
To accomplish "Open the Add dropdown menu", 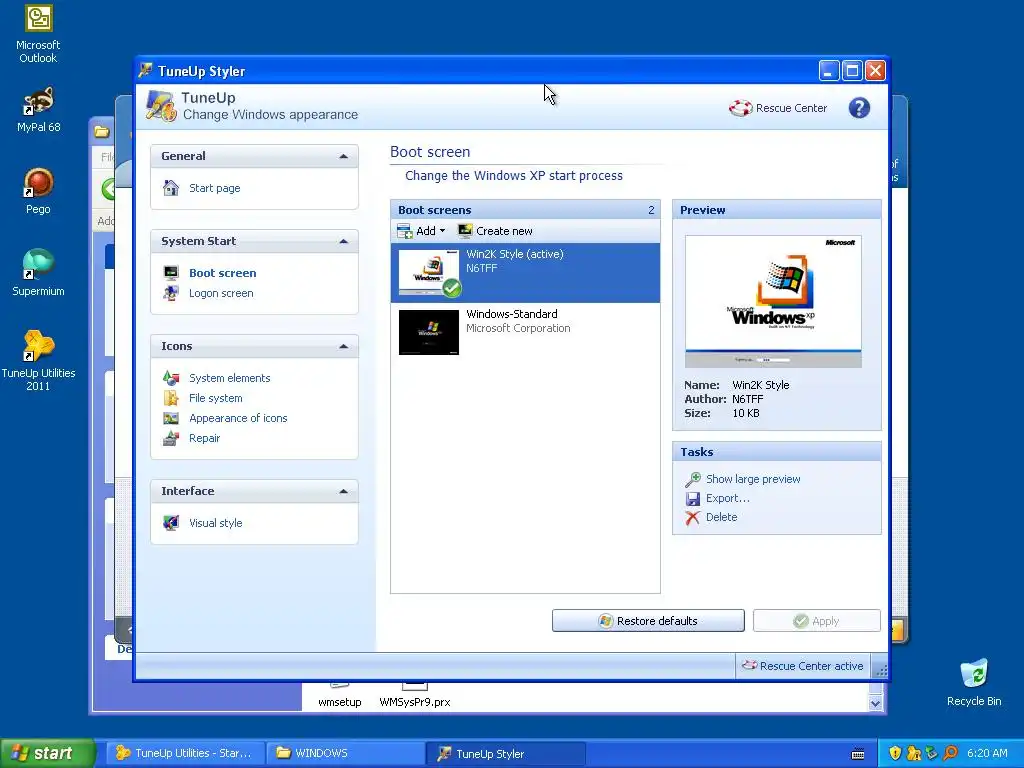I will (421, 231).
